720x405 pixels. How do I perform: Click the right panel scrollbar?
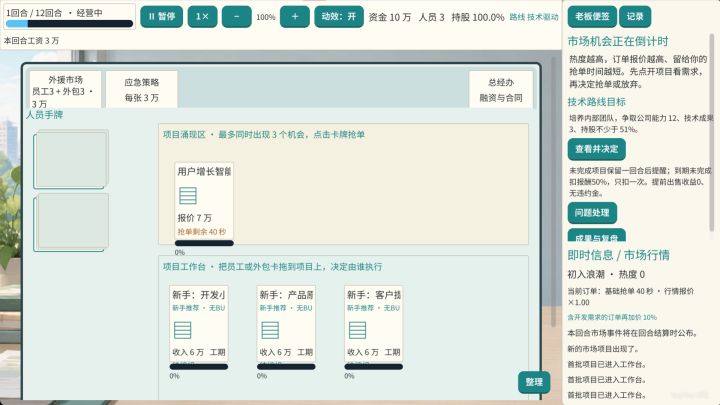[713, 133]
